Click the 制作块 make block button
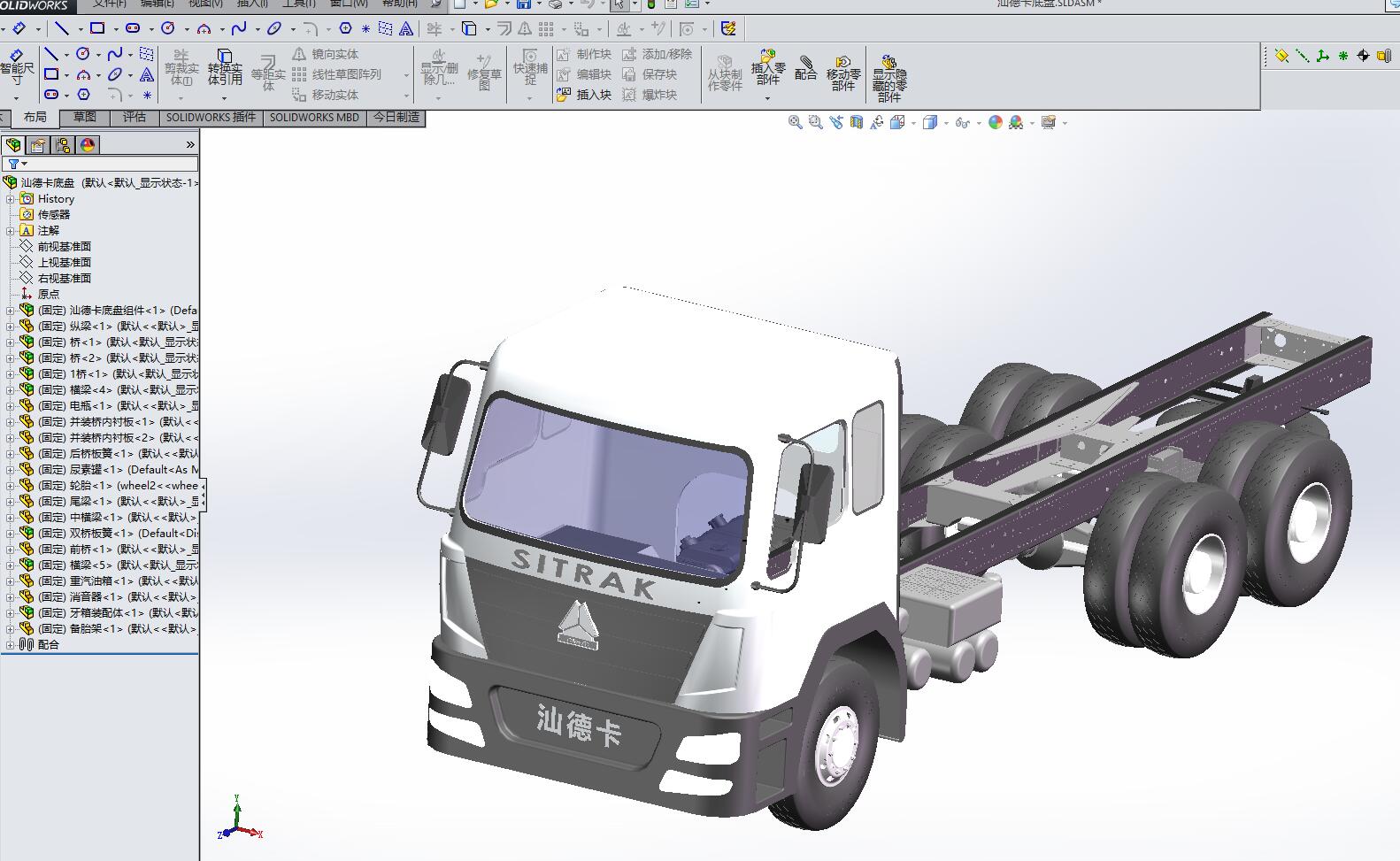This screenshot has height=861, width=1400. 584,55
